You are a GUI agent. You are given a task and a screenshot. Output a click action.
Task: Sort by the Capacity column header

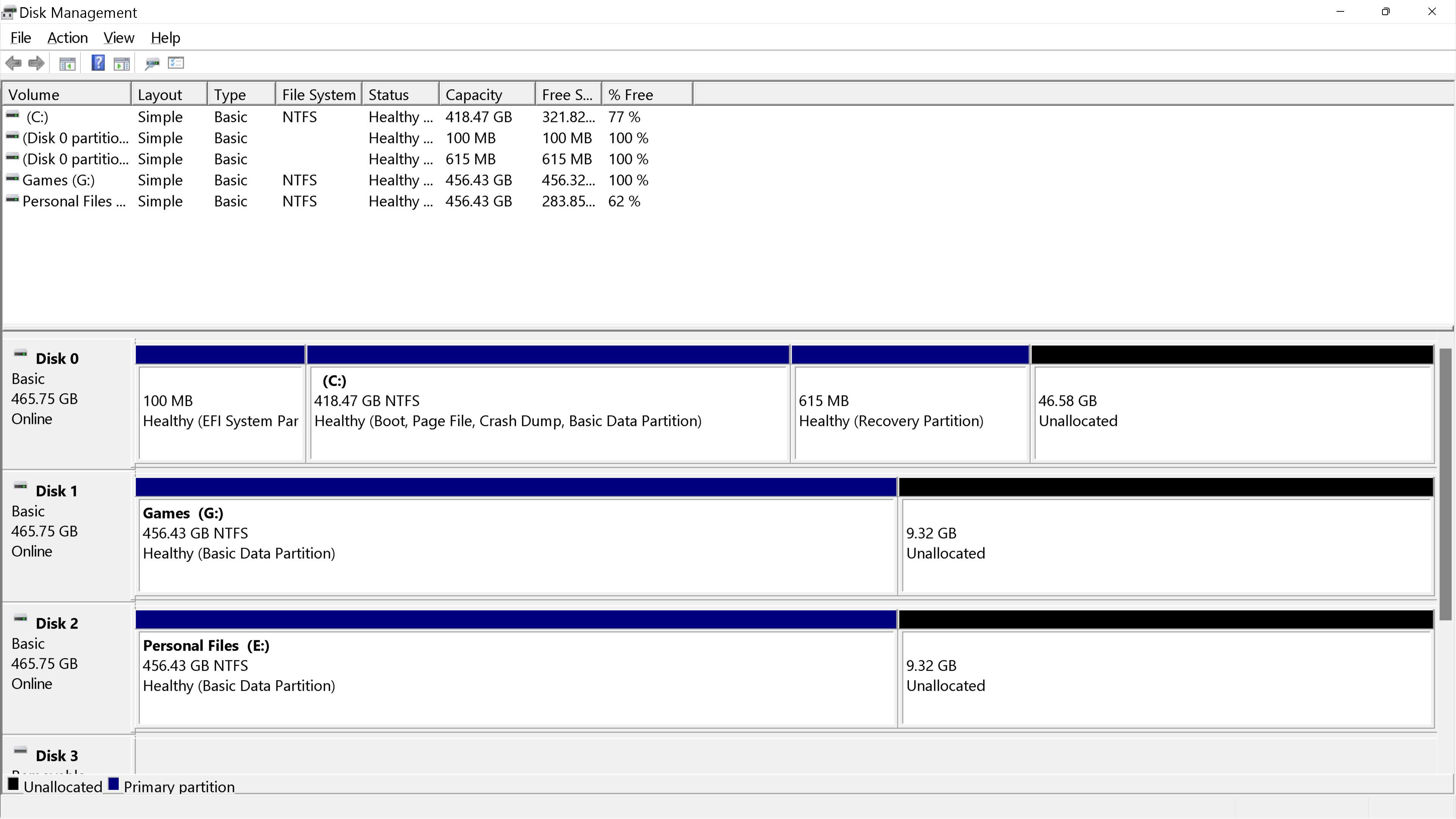487,94
